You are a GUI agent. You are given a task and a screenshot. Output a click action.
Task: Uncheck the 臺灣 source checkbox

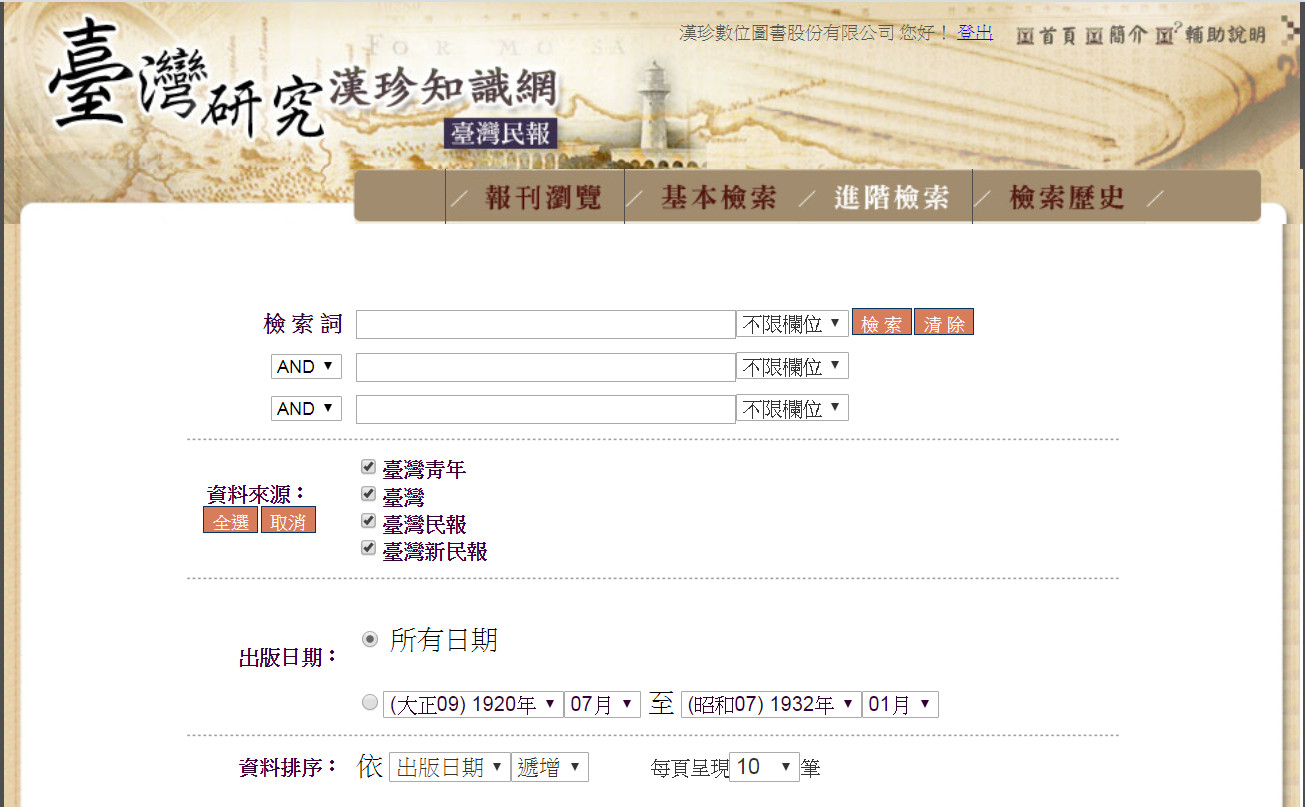tap(368, 494)
